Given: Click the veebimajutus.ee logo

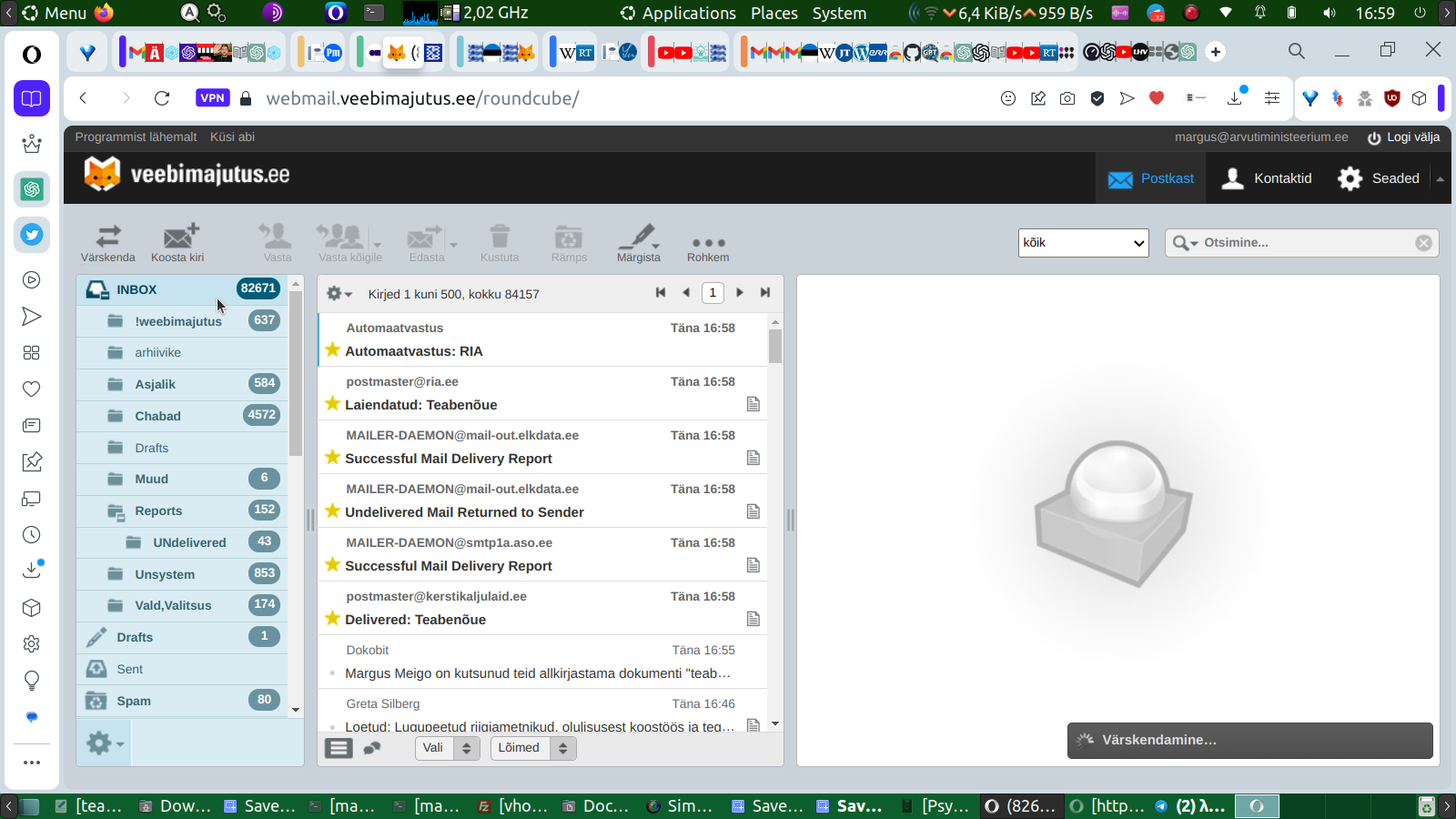Looking at the screenshot, I should 187,174.
